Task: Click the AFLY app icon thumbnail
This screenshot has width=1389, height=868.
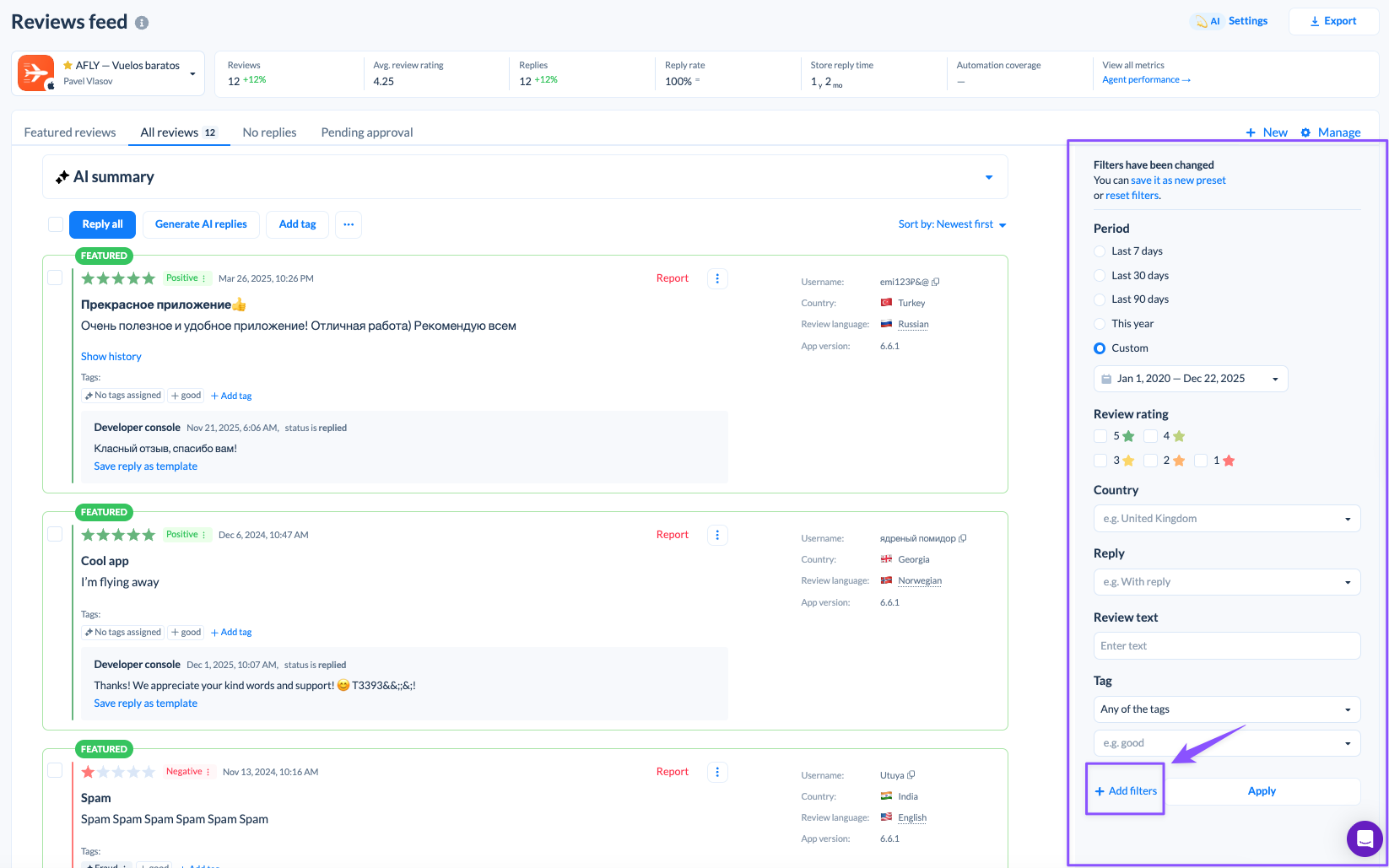Action: click(x=36, y=73)
